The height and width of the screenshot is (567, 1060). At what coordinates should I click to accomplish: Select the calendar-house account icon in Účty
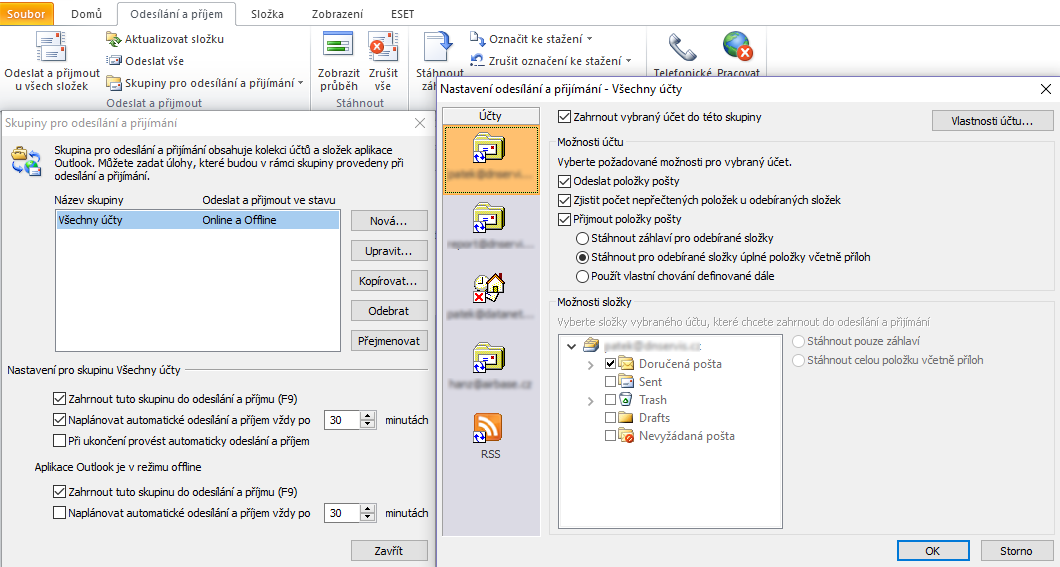click(488, 288)
